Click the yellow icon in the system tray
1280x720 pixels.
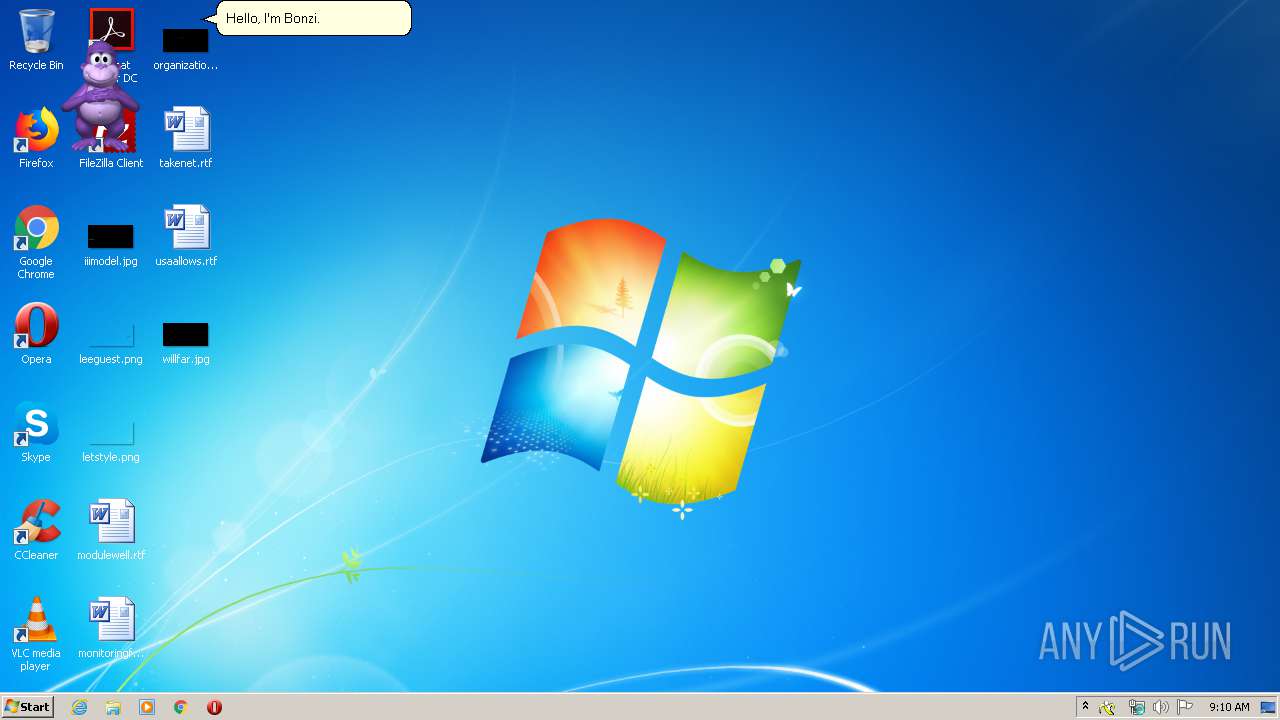pyautogui.click(x=1107, y=707)
